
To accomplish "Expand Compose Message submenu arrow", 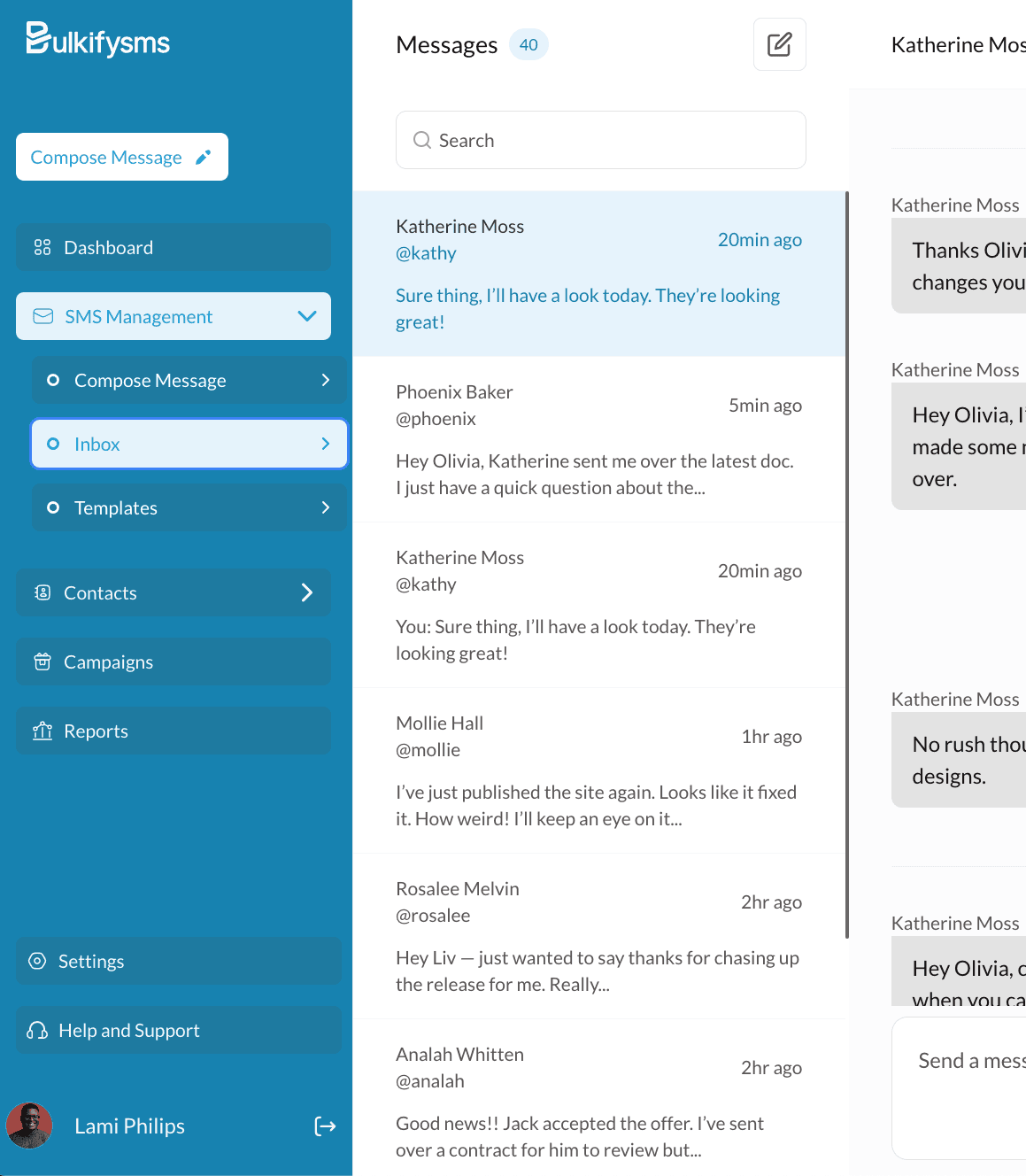I will click(326, 380).
